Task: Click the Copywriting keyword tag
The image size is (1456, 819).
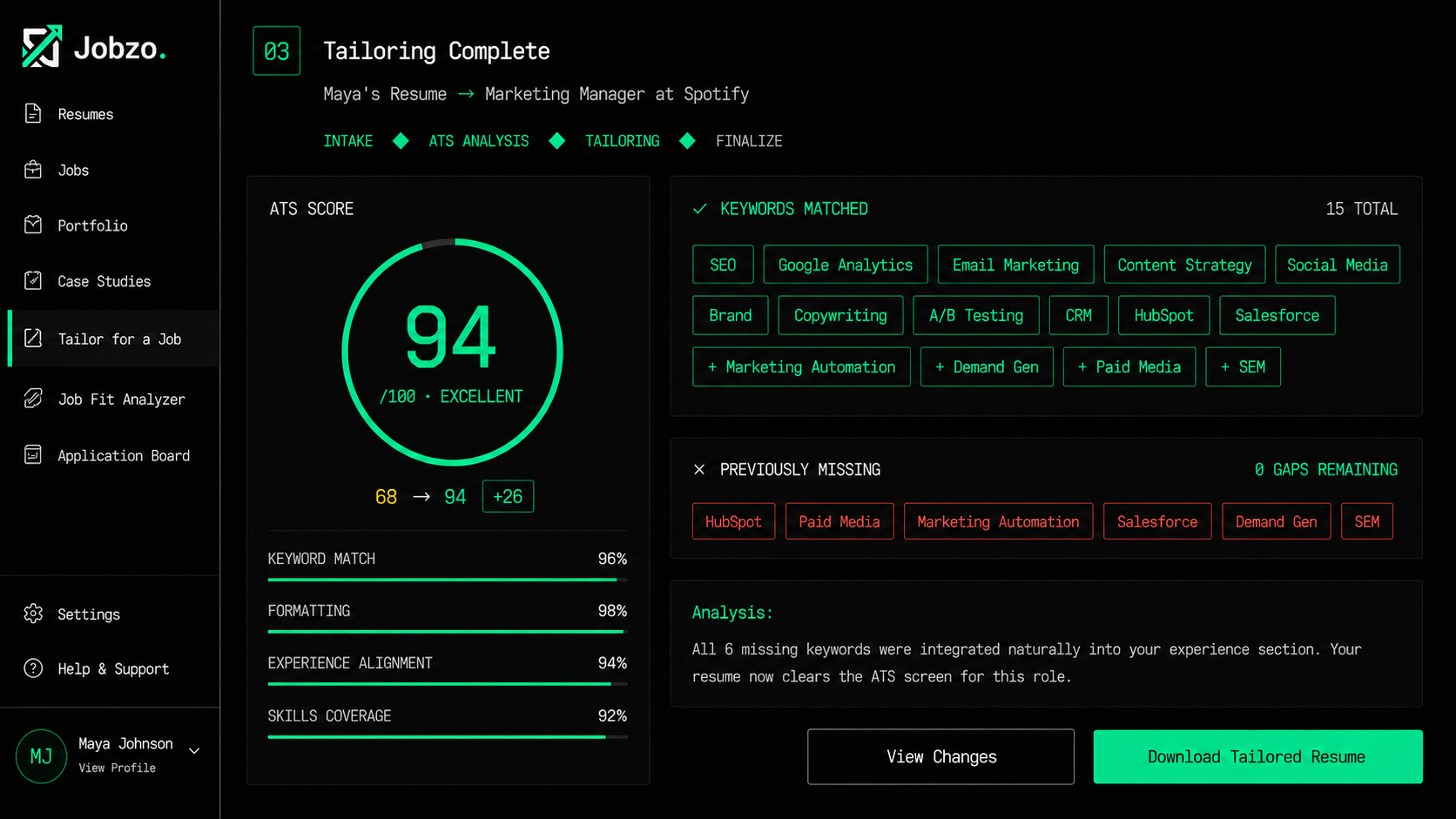Action: tap(840, 315)
